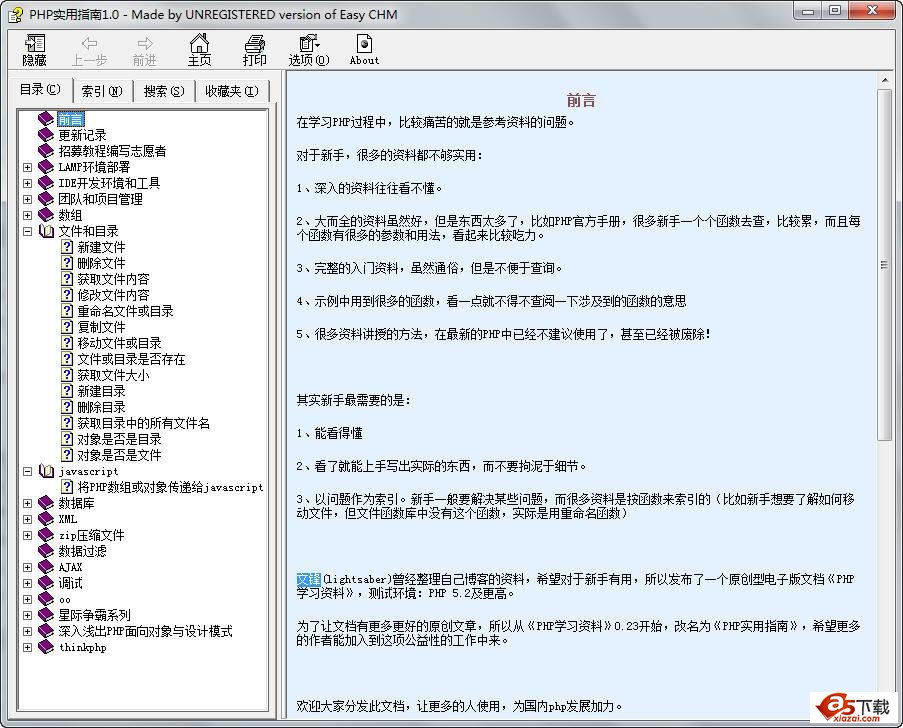Open 将PHP数组或对象传递给javascript topic
903x728 pixels.
pos(170,487)
